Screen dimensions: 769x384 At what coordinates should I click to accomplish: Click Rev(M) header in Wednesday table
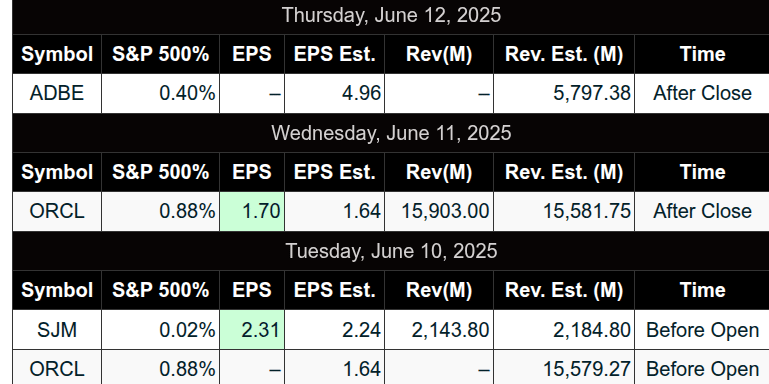[x=439, y=172]
